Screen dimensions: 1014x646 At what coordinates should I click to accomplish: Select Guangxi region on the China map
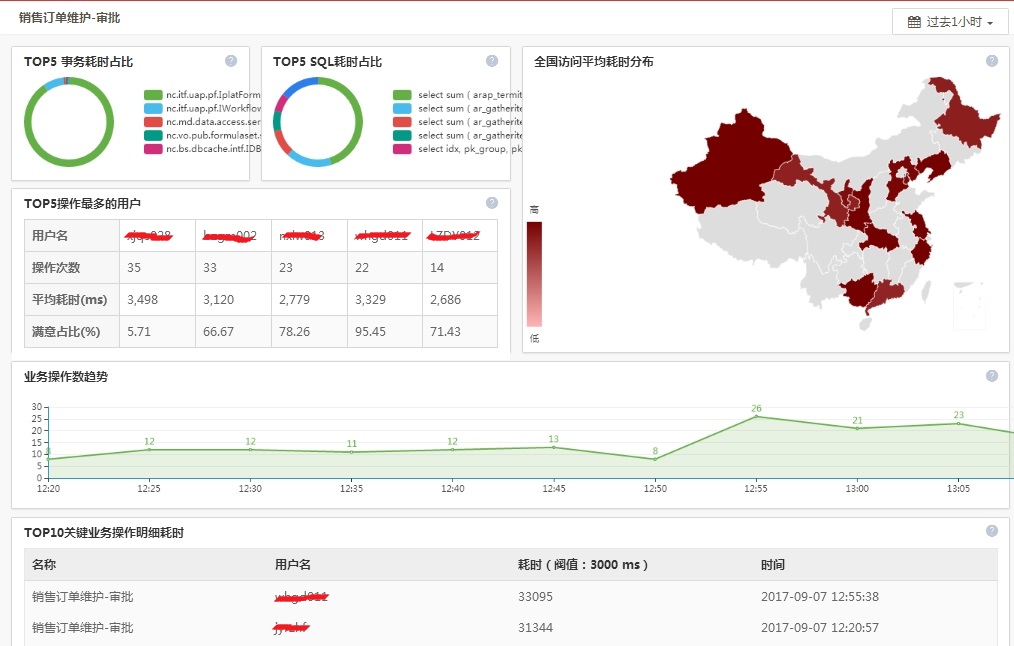point(857,291)
